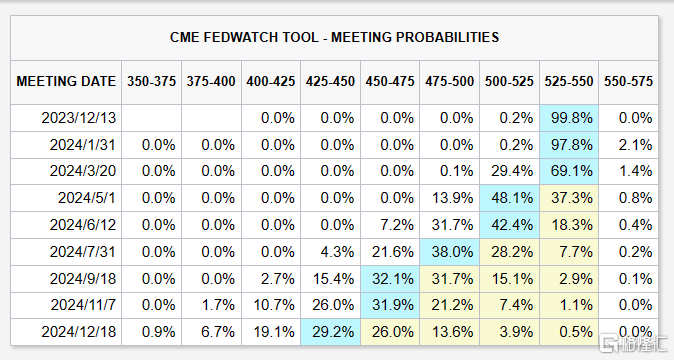Click the 29.2% cell for 2024/12/18
Screen dimensions: 674x360
pyautogui.click(x=330, y=332)
